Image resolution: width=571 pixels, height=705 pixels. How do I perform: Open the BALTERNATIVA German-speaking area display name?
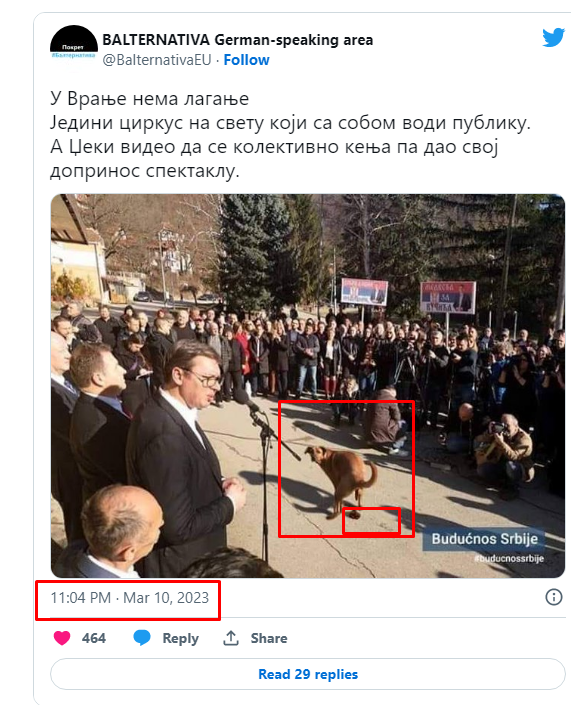pos(237,40)
